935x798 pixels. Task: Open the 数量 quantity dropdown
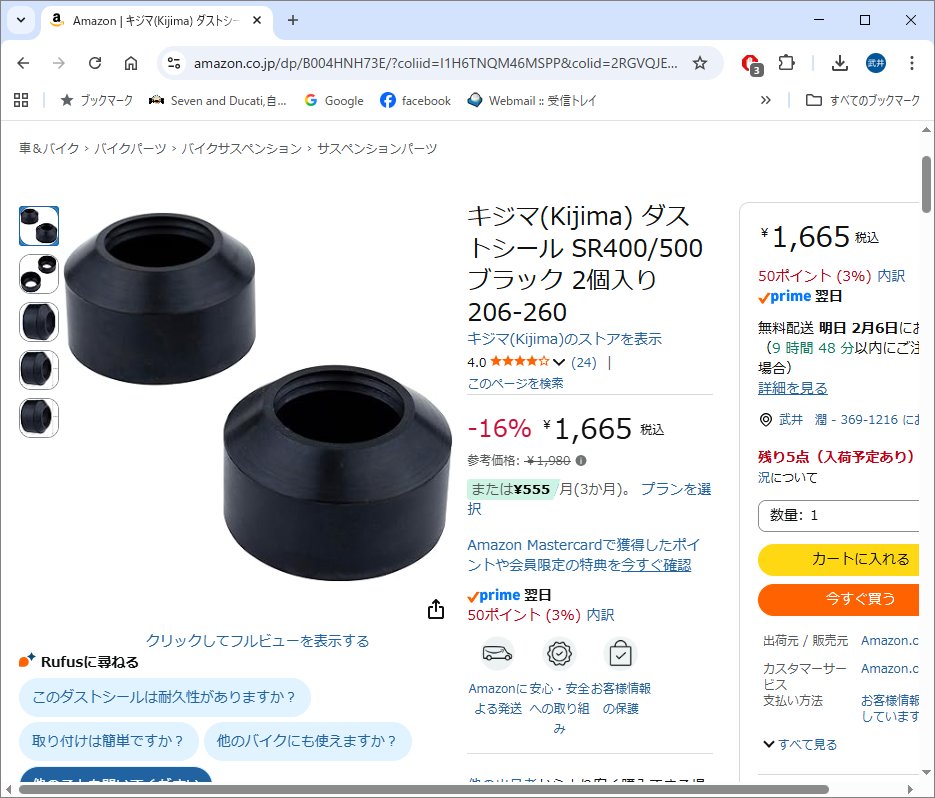838,515
